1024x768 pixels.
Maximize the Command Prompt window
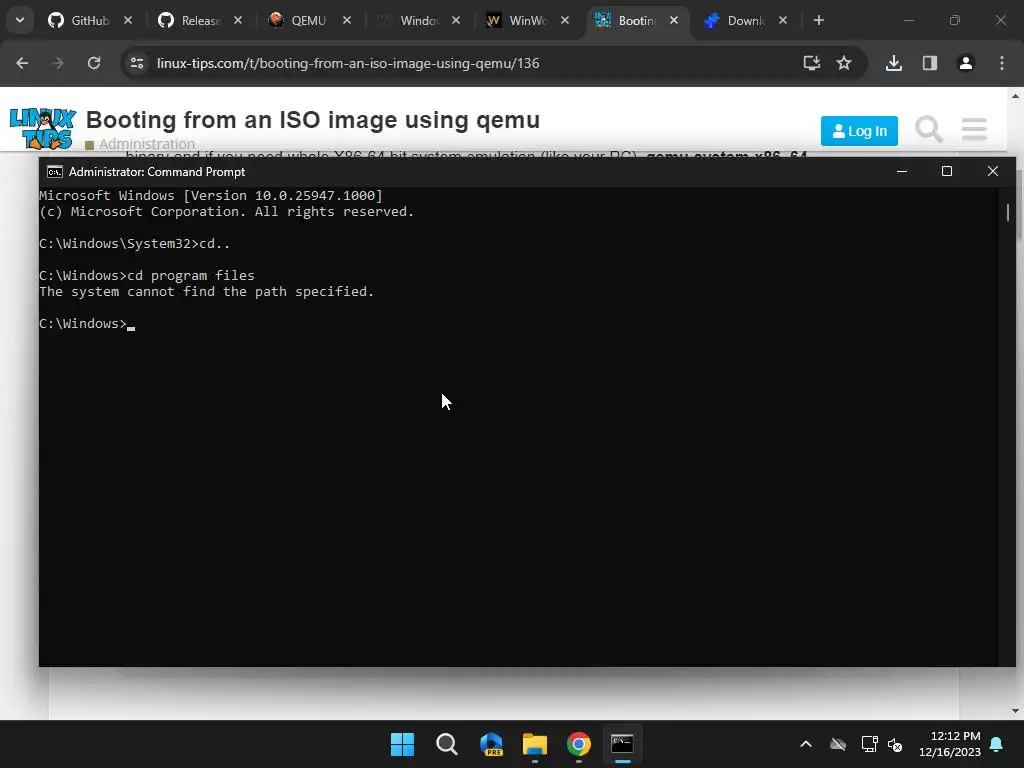(x=947, y=171)
